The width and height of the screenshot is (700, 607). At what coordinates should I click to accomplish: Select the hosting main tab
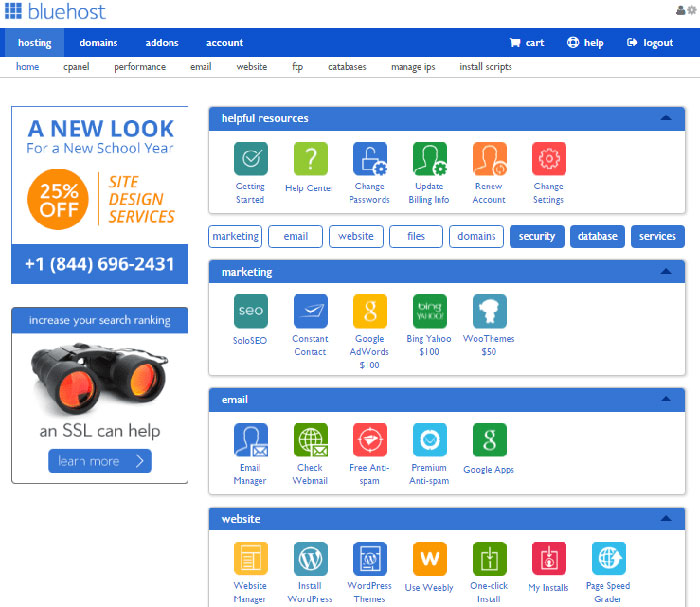click(34, 43)
